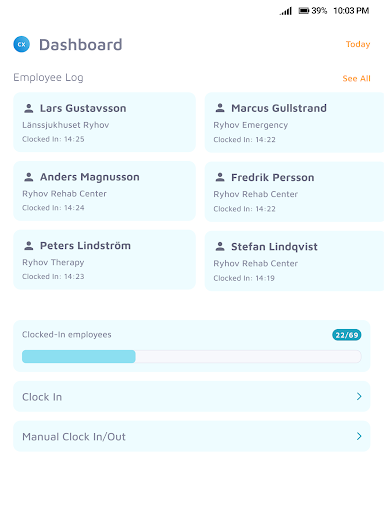Expand the Manual Clock In/Out chevron
Screen dimensions: 384x512
coord(359,436)
